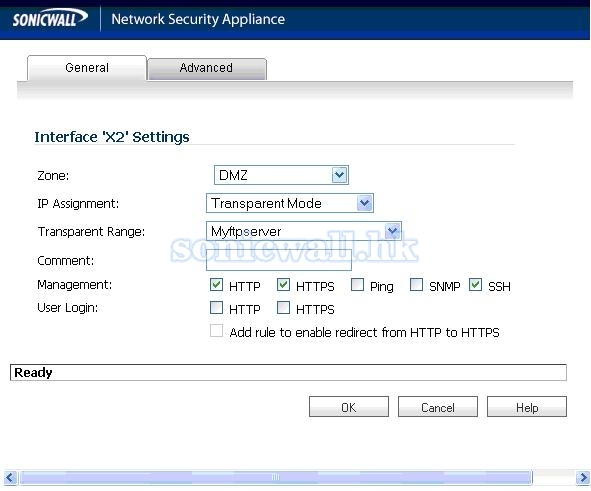Click the Cancel button

438,407
